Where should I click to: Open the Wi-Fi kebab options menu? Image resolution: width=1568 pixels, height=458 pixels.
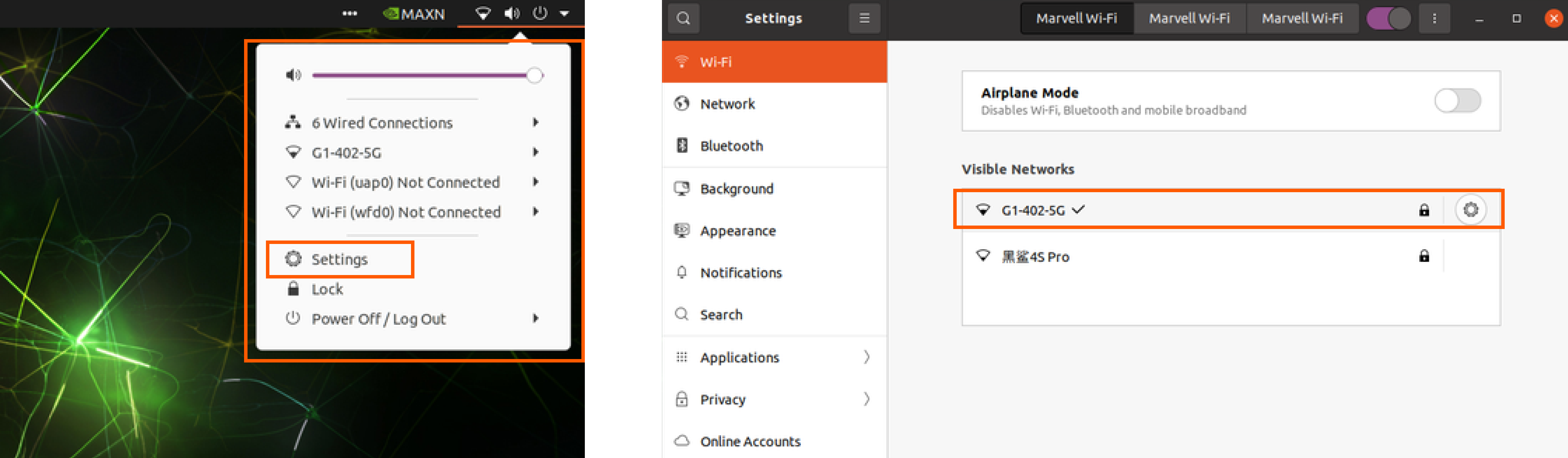[1434, 18]
